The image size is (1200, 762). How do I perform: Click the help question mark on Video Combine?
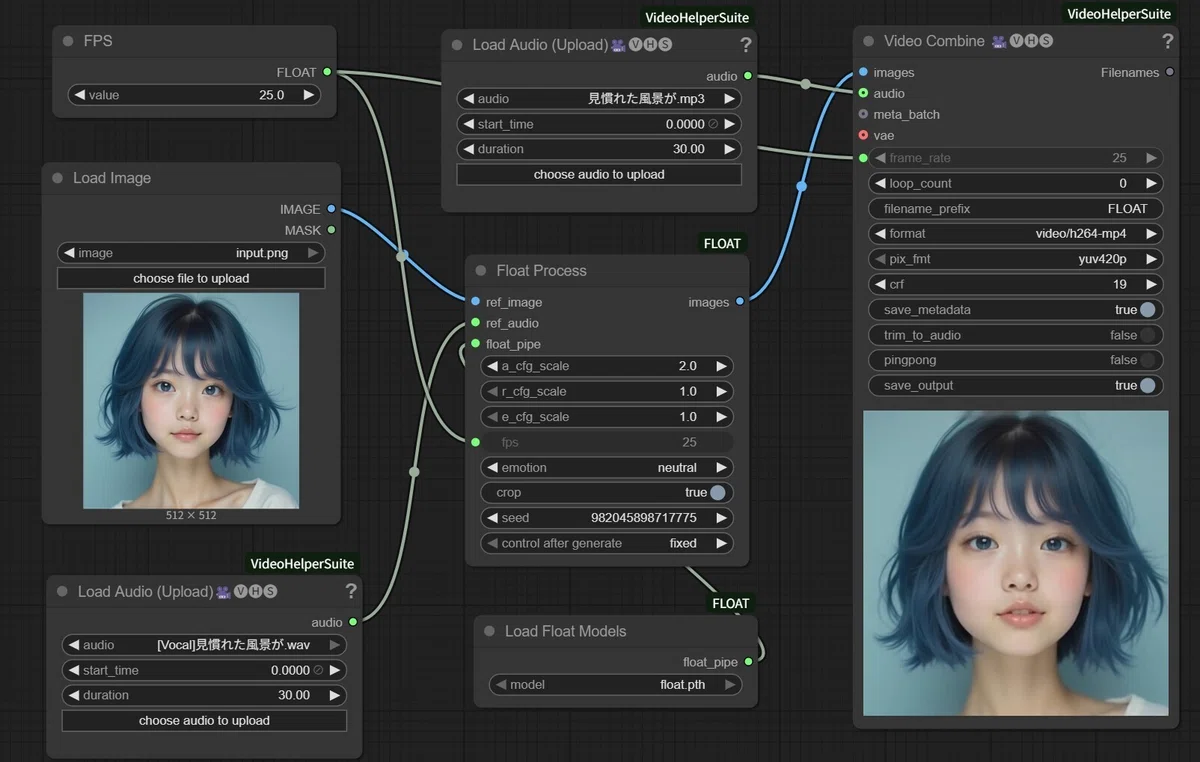coord(1167,41)
